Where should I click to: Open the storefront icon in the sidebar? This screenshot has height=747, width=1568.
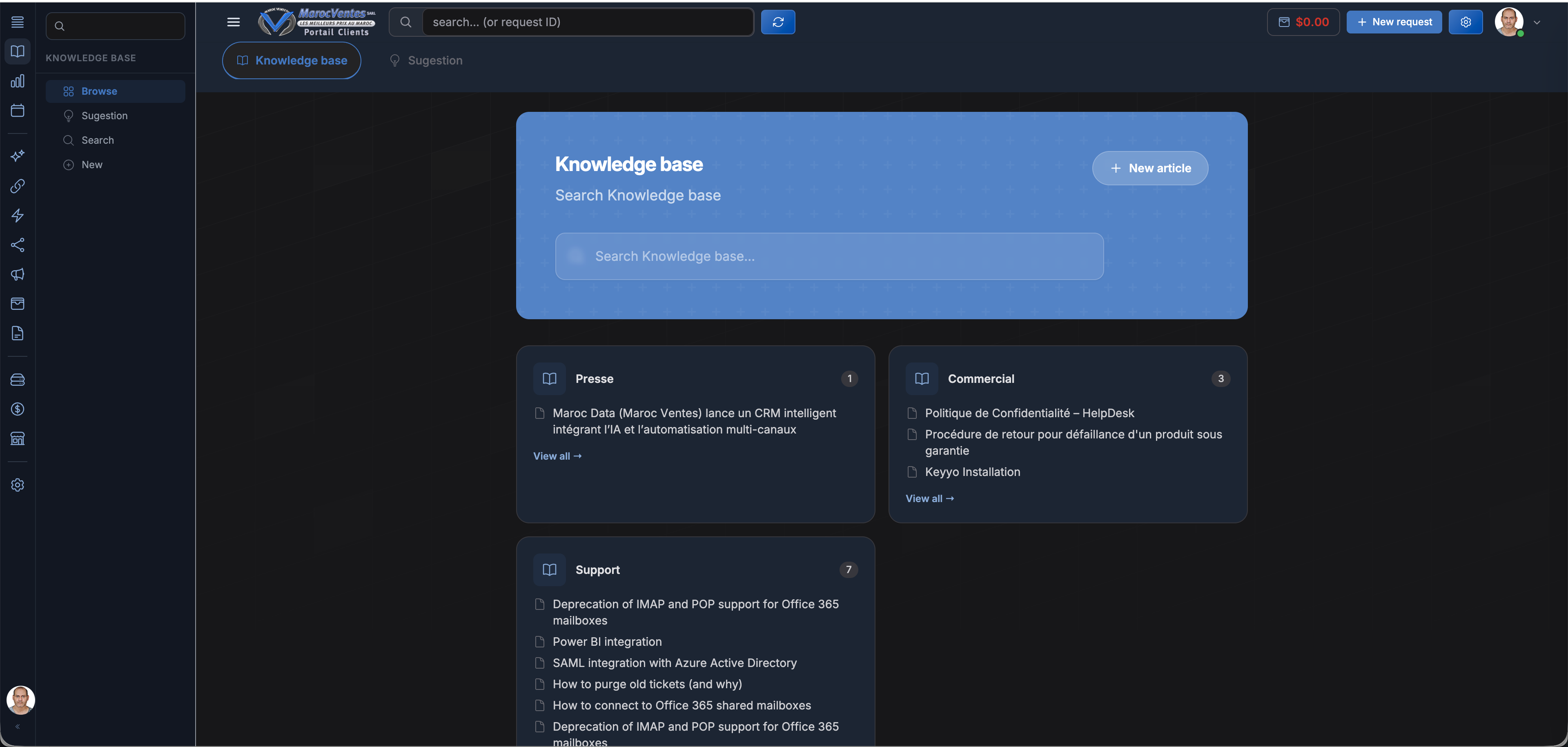click(x=18, y=438)
